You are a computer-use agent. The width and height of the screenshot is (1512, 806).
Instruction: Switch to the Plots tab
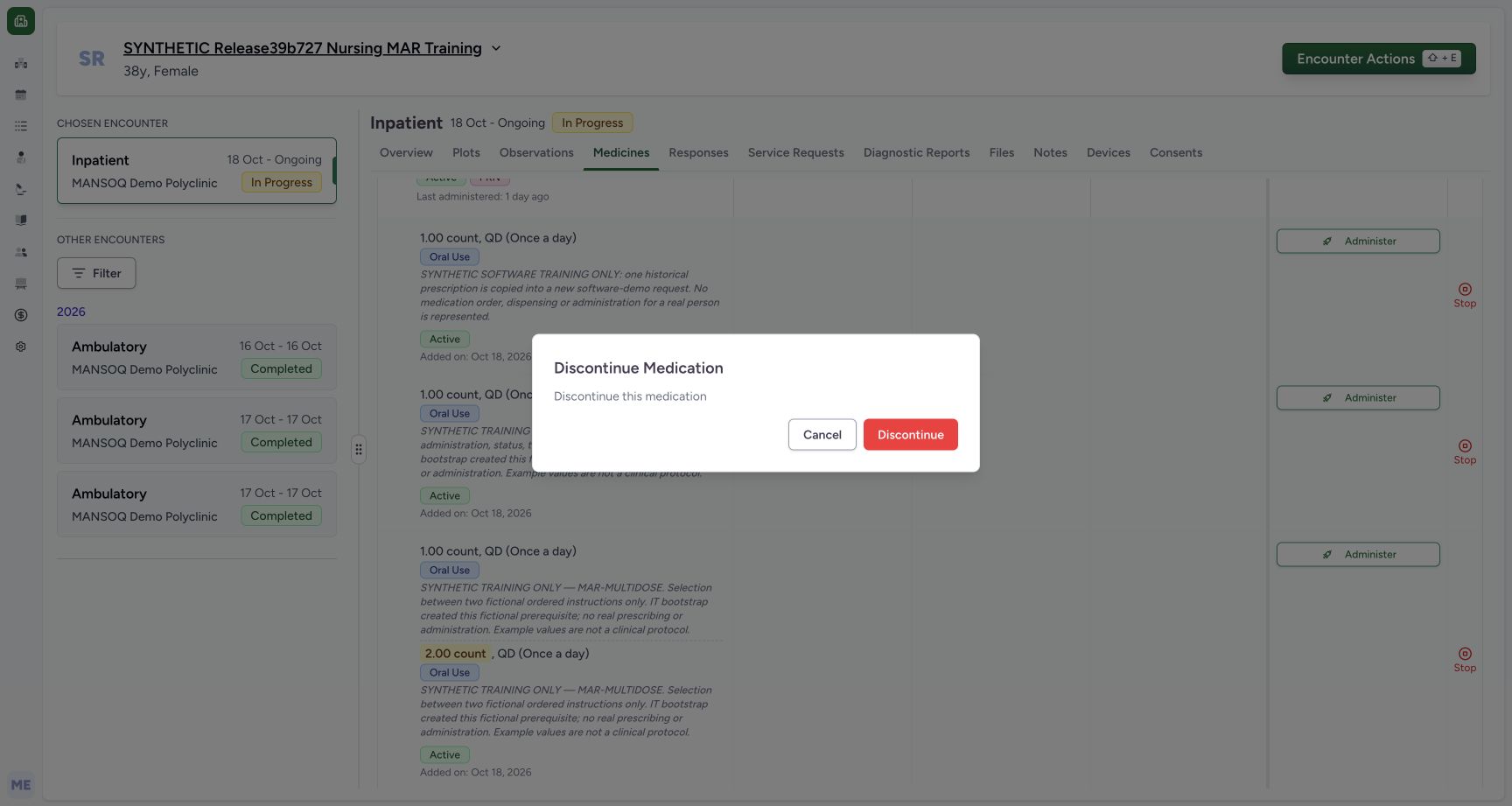pyautogui.click(x=466, y=152)
